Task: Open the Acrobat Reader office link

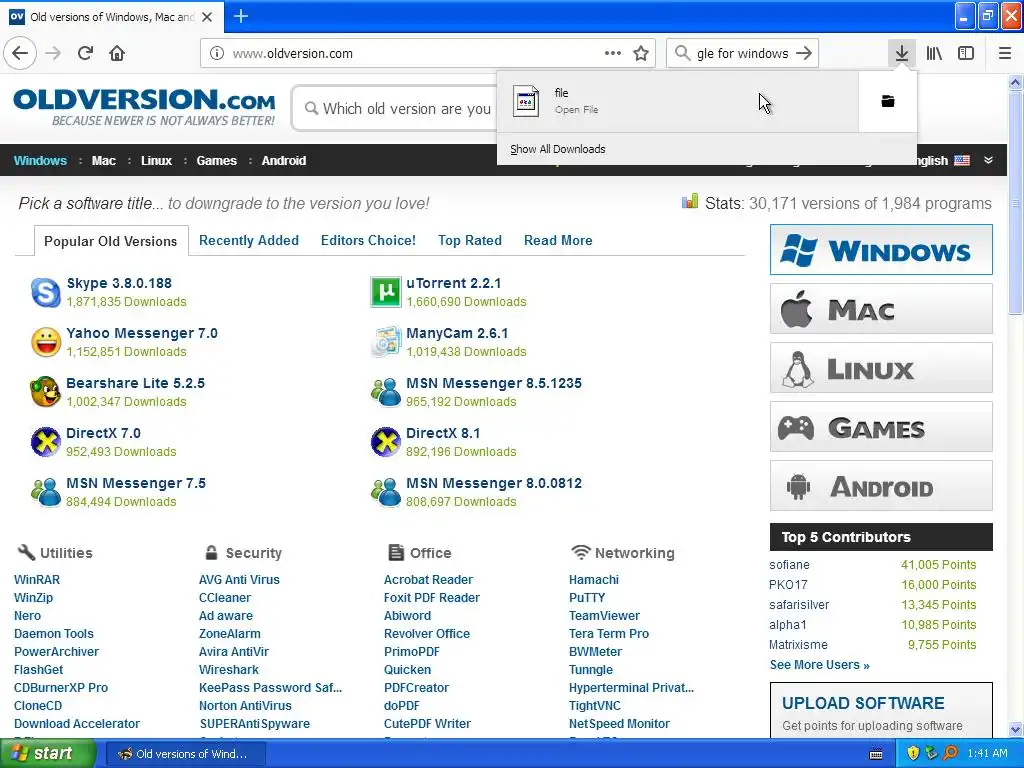Action: 428,579
